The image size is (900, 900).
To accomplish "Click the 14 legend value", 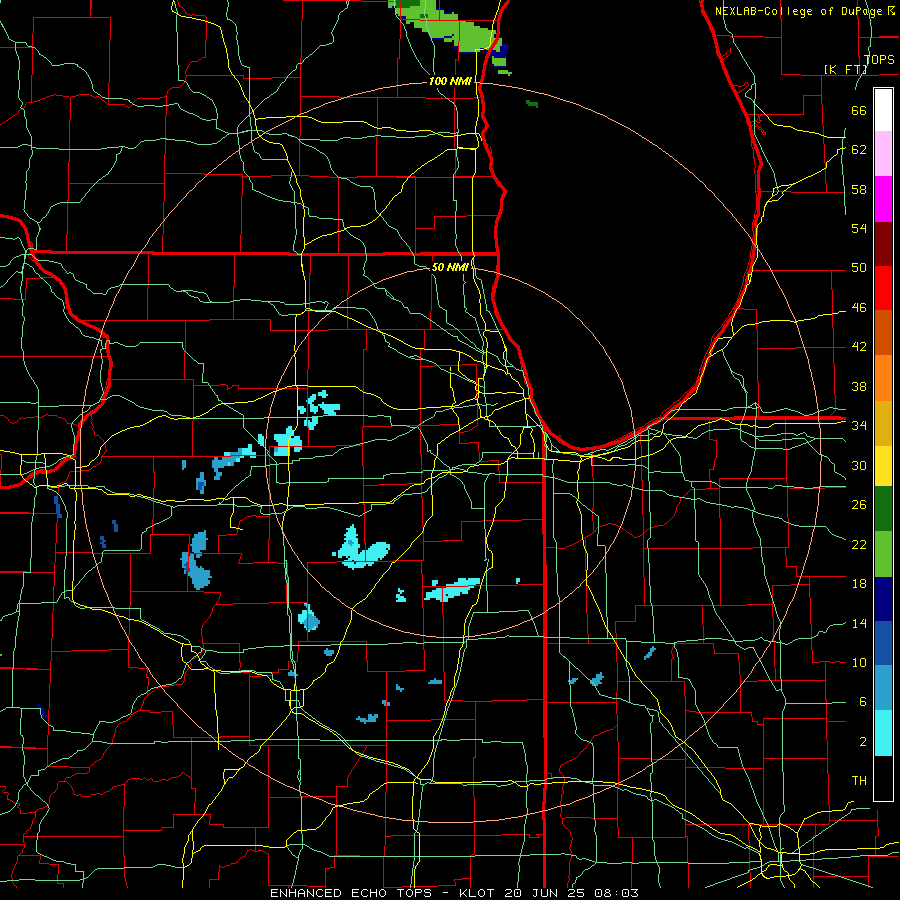I will pyautogui.click(x=859, y=623).
